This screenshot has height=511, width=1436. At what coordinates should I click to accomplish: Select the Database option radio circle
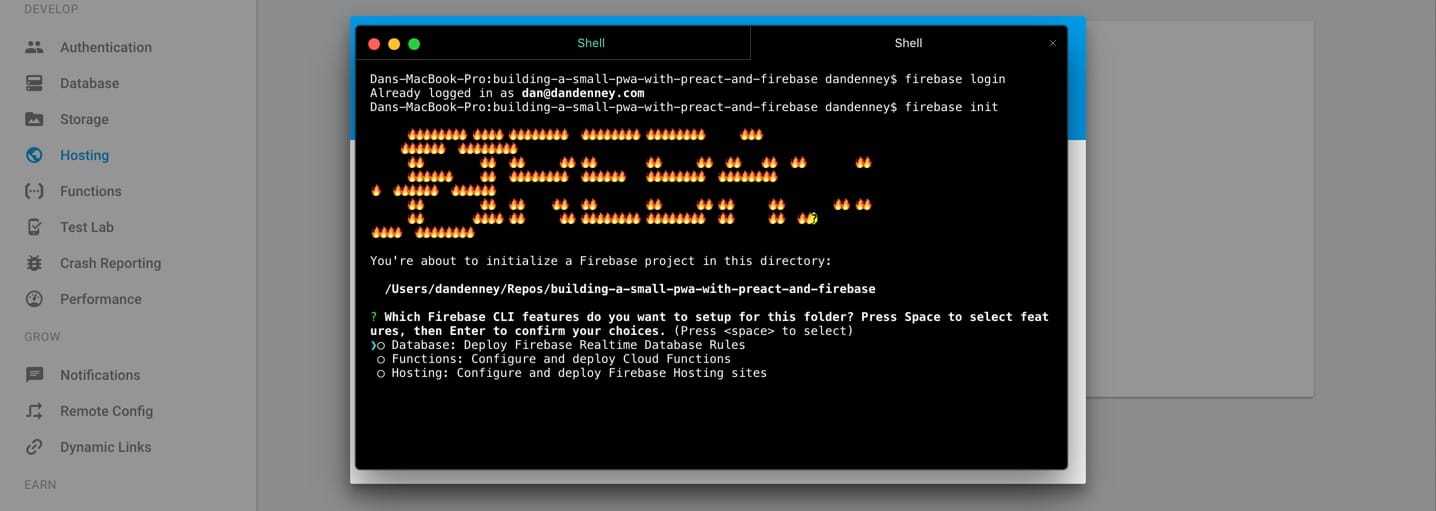pyautogui.click(x=381, y=345)
